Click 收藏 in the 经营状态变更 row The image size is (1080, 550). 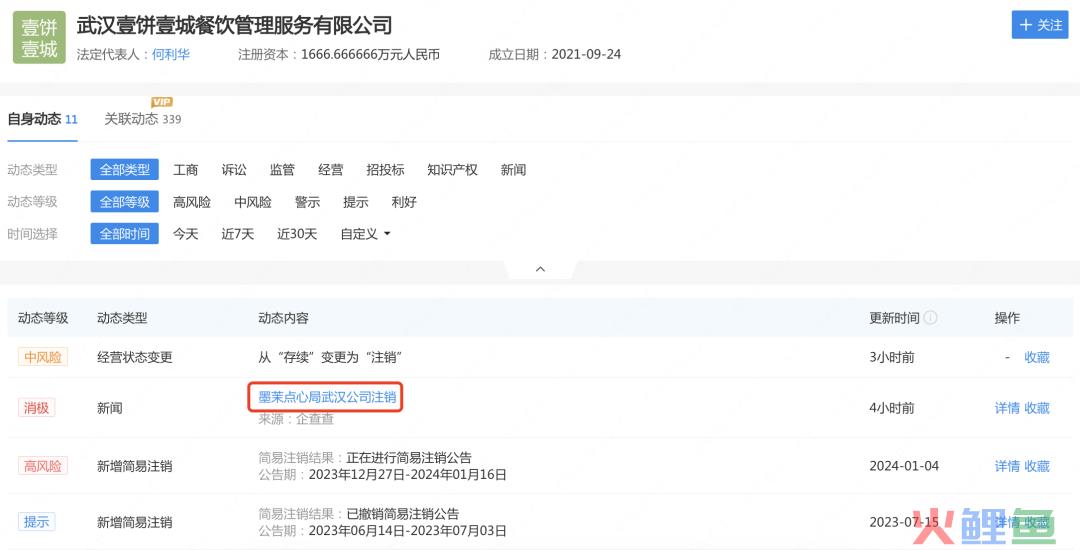click(x=1037, y=357)
